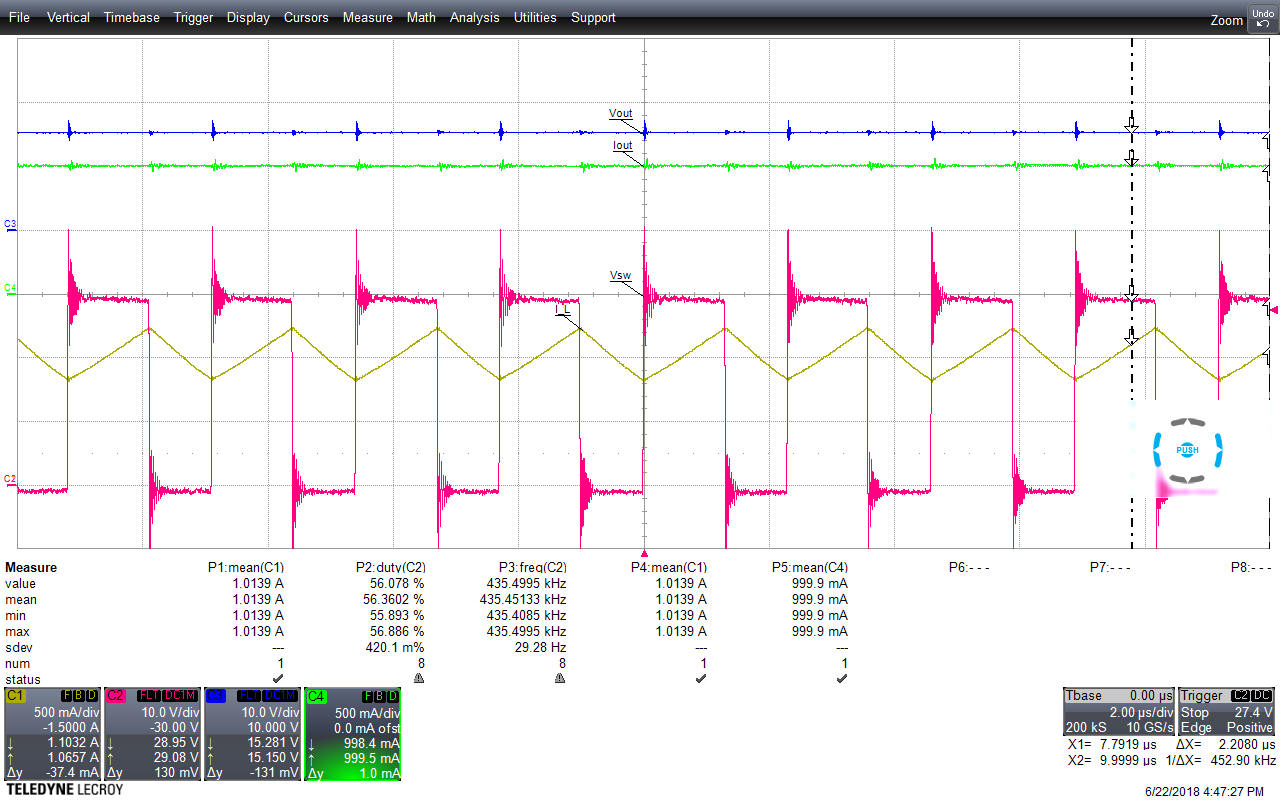
Task: Open the Display menu
Action: (248, 17)
